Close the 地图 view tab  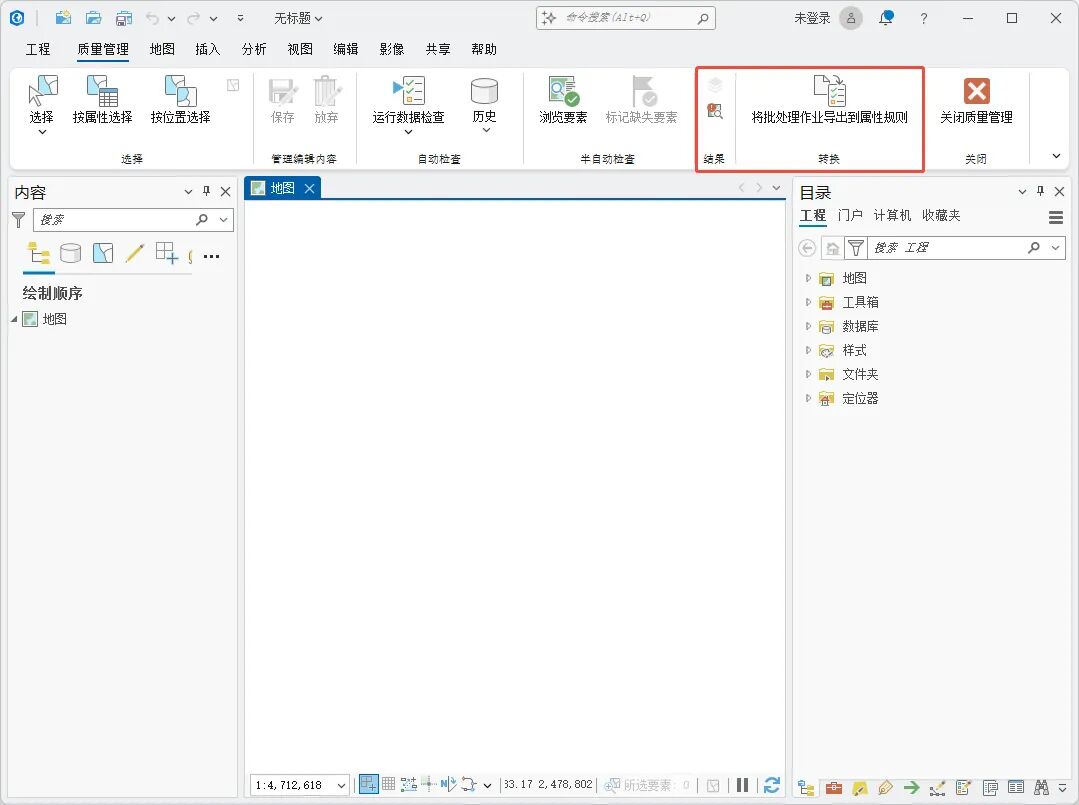coord(310,188)
